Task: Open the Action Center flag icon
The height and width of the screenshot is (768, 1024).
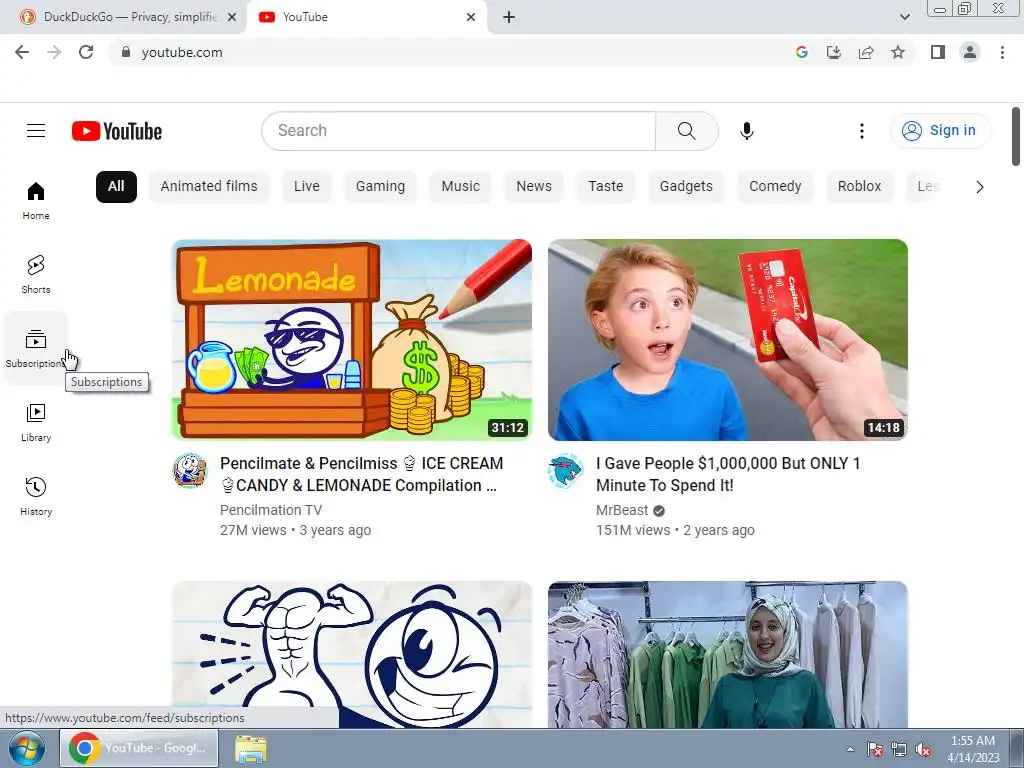Action: pos(874,750)
